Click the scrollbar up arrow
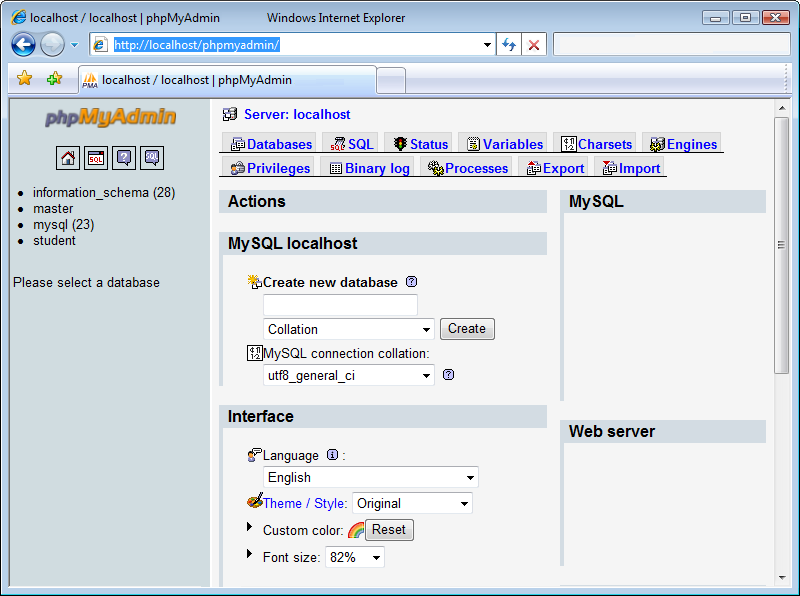This screenshot has width=800, height=596. click(782, 108)
